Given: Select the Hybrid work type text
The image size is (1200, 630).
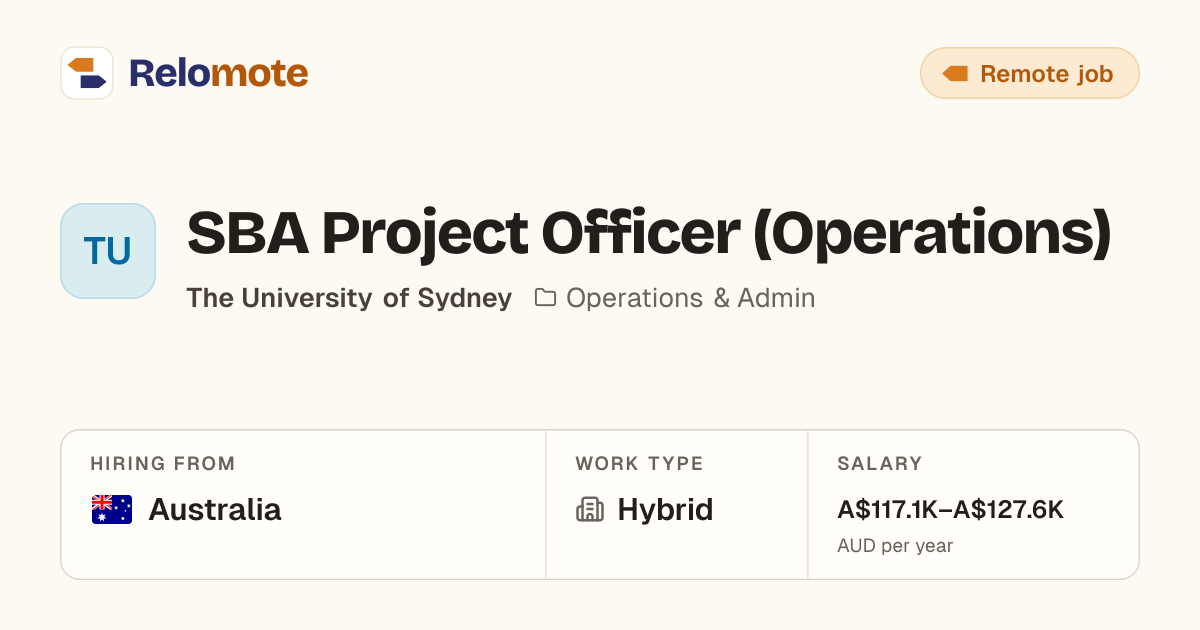Looking at the screenshot, I should 665,510.
